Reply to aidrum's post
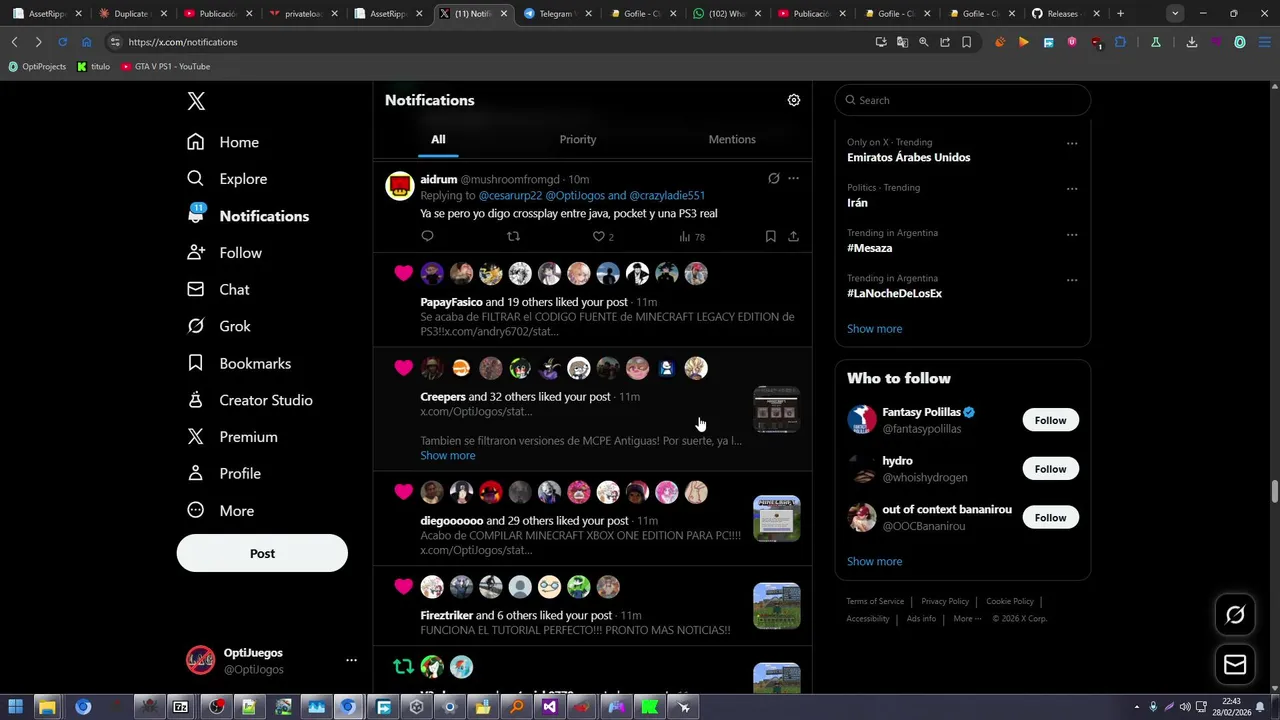The height and width of the screenshot is (720, 1280). click(x=427, y=236)
